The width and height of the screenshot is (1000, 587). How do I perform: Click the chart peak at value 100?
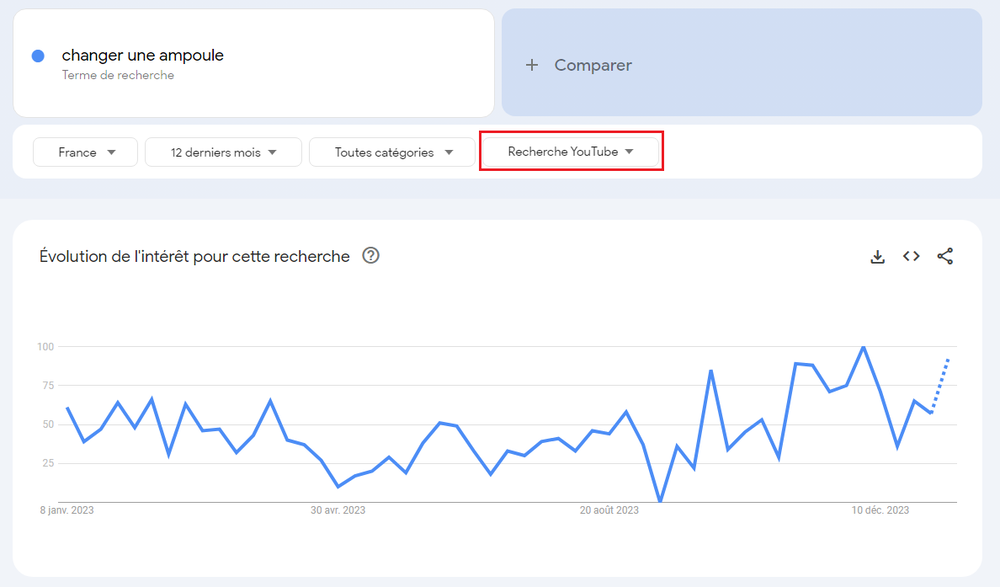[x=863, y=347]
